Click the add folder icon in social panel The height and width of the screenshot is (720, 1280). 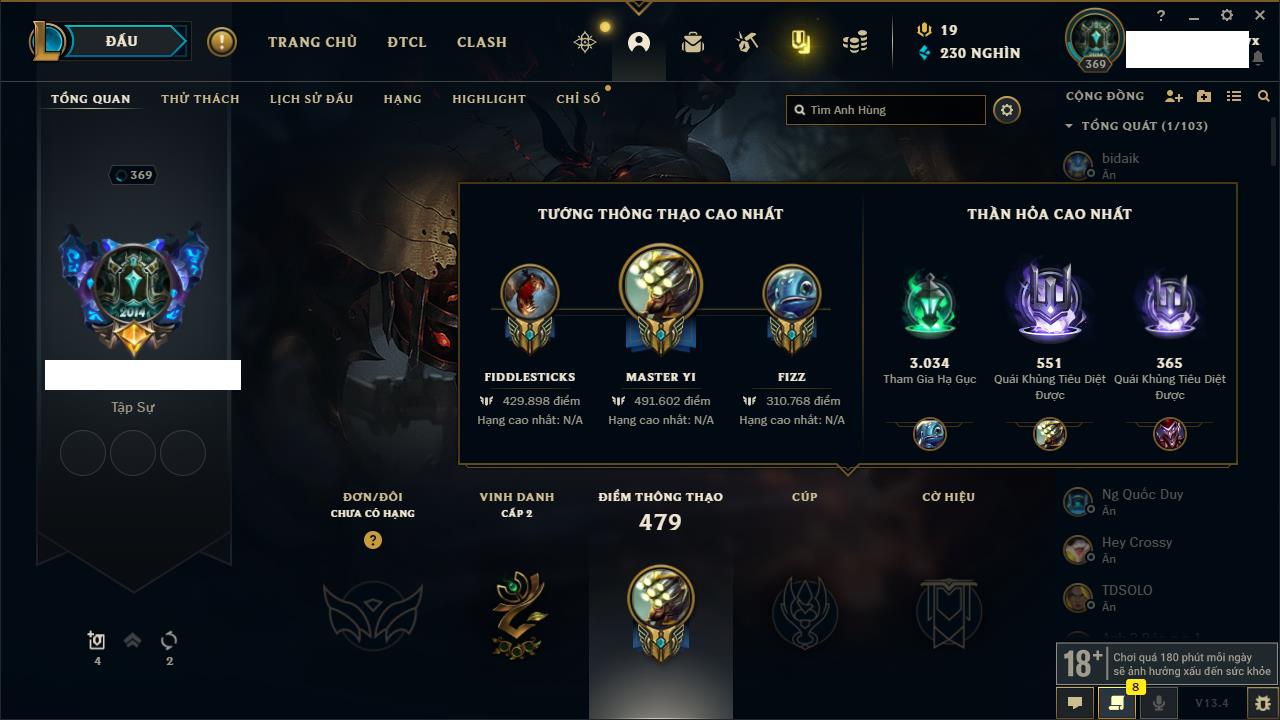[1204, 96]
